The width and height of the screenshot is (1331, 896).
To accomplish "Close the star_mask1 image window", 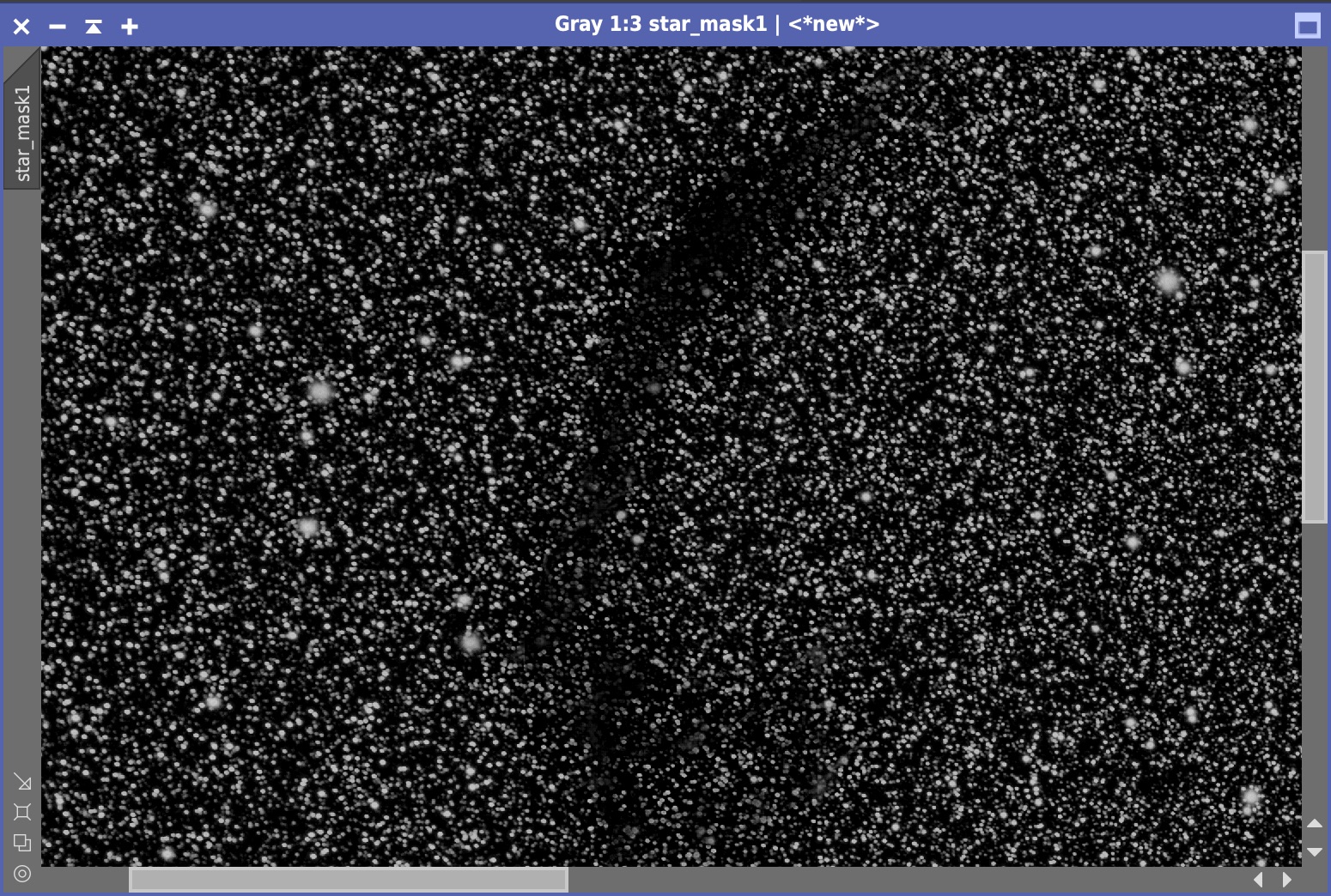I will pos(21,27).
